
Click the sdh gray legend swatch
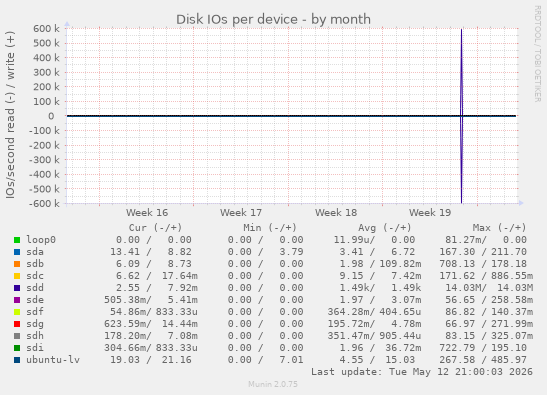[17, 336]
